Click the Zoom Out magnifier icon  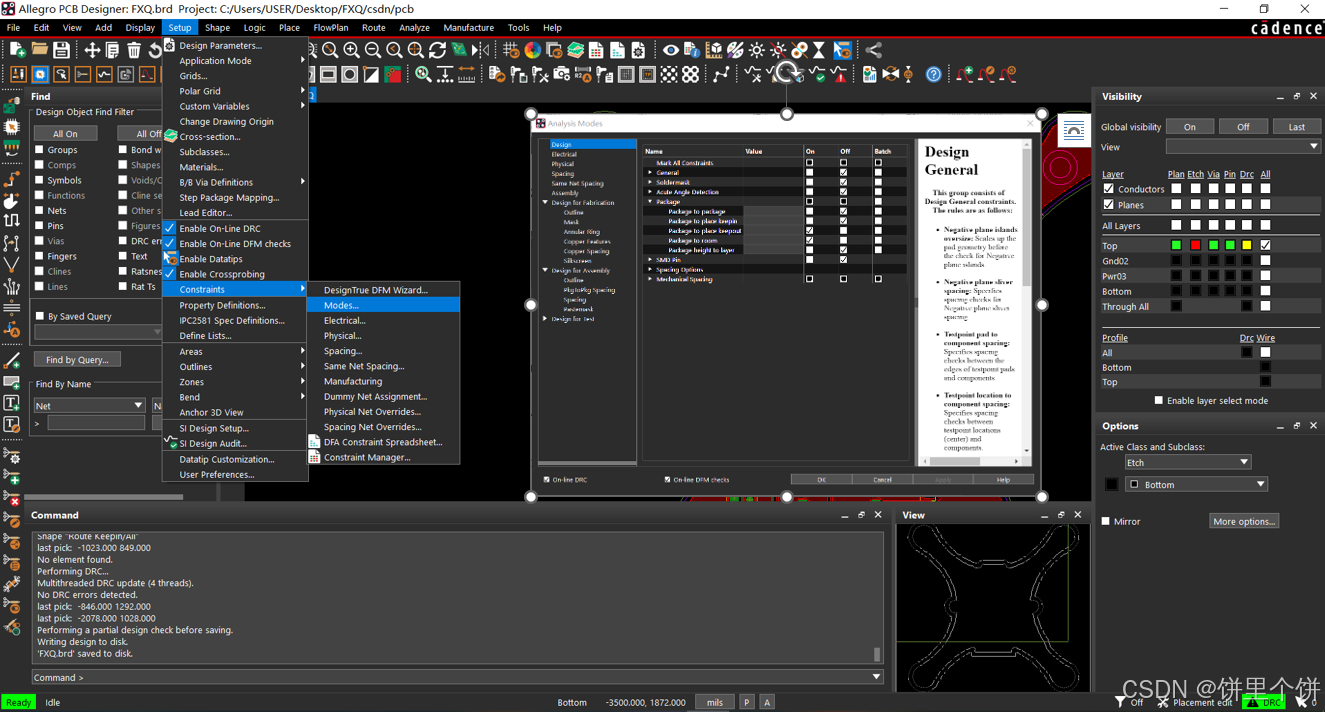tap(373, 50)
